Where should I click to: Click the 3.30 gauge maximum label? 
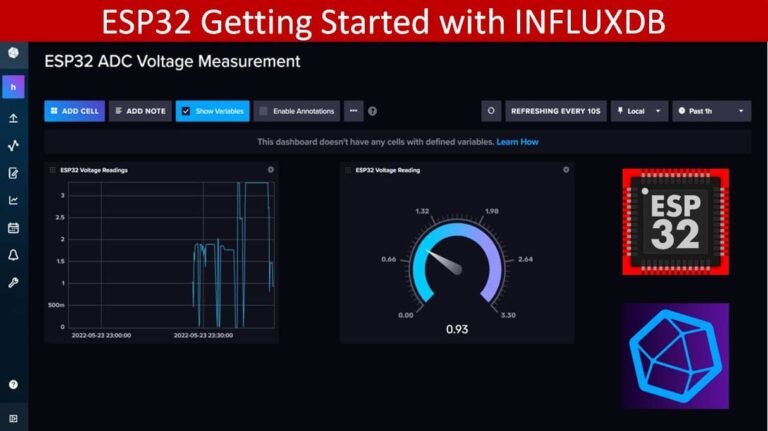[x=508, y=315]
